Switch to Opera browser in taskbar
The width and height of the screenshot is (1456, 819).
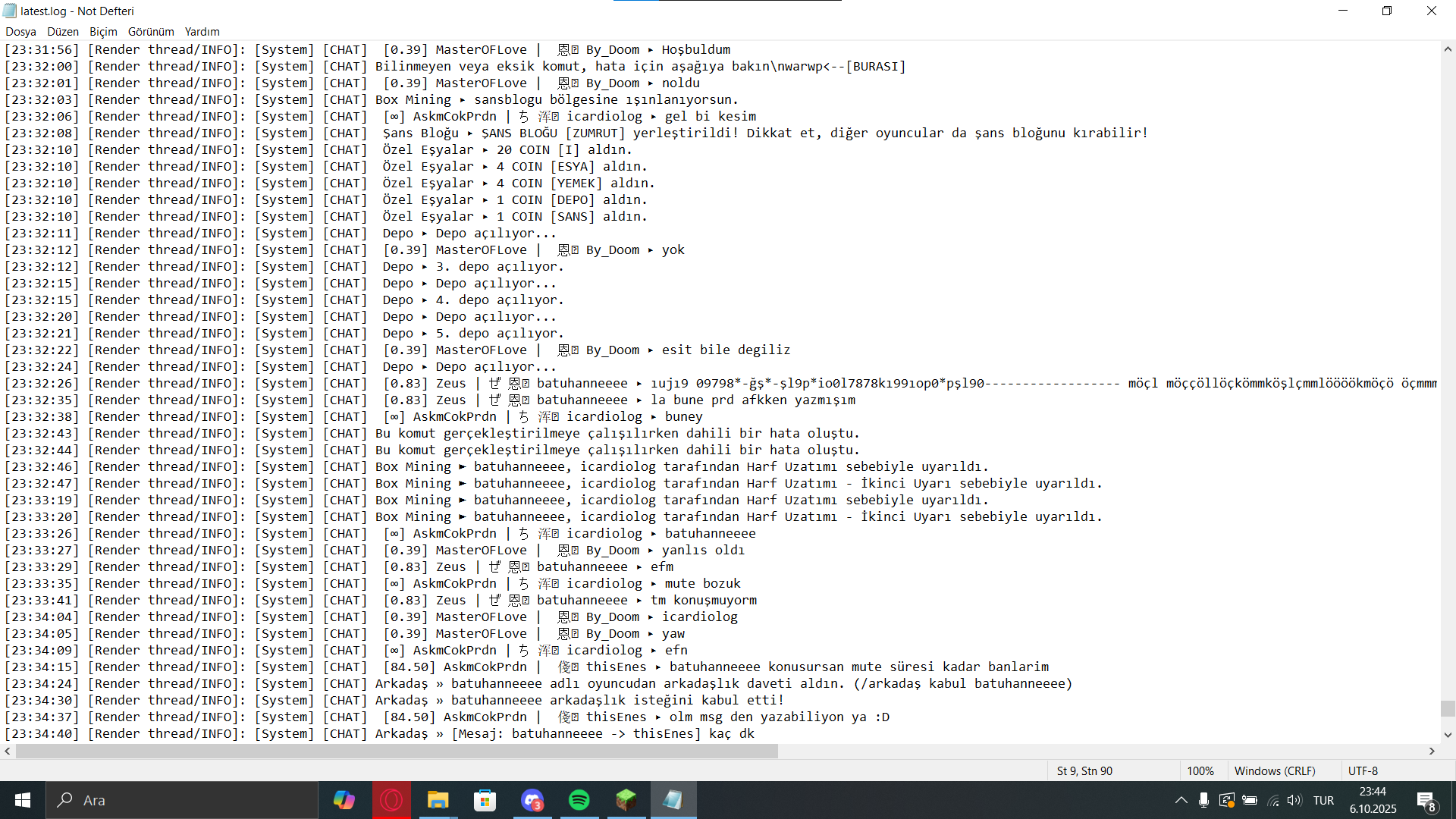pyautogui.click(x=391, y=800)
